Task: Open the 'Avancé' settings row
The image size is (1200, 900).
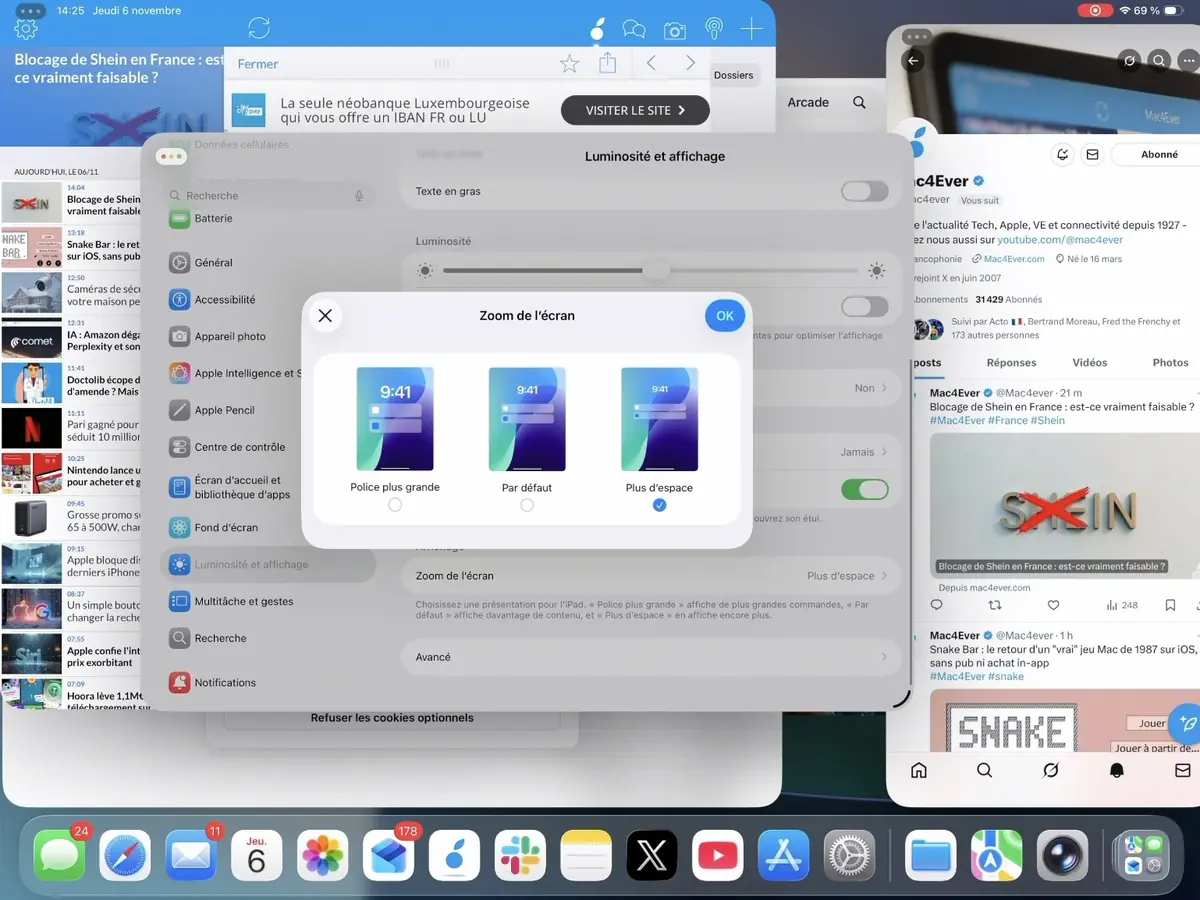Action: click(650, 657)
